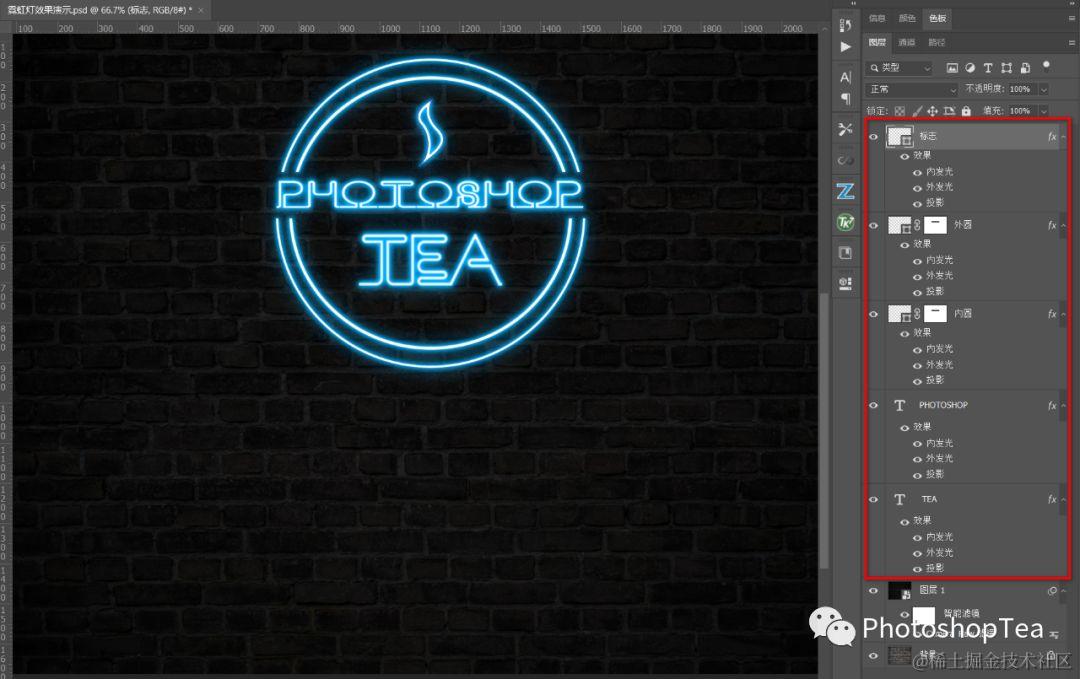Image resolution: width=1080 pixels, height=679 pixels.
Task: Open the Properties panel icon in dock
Action: (846, 283)
